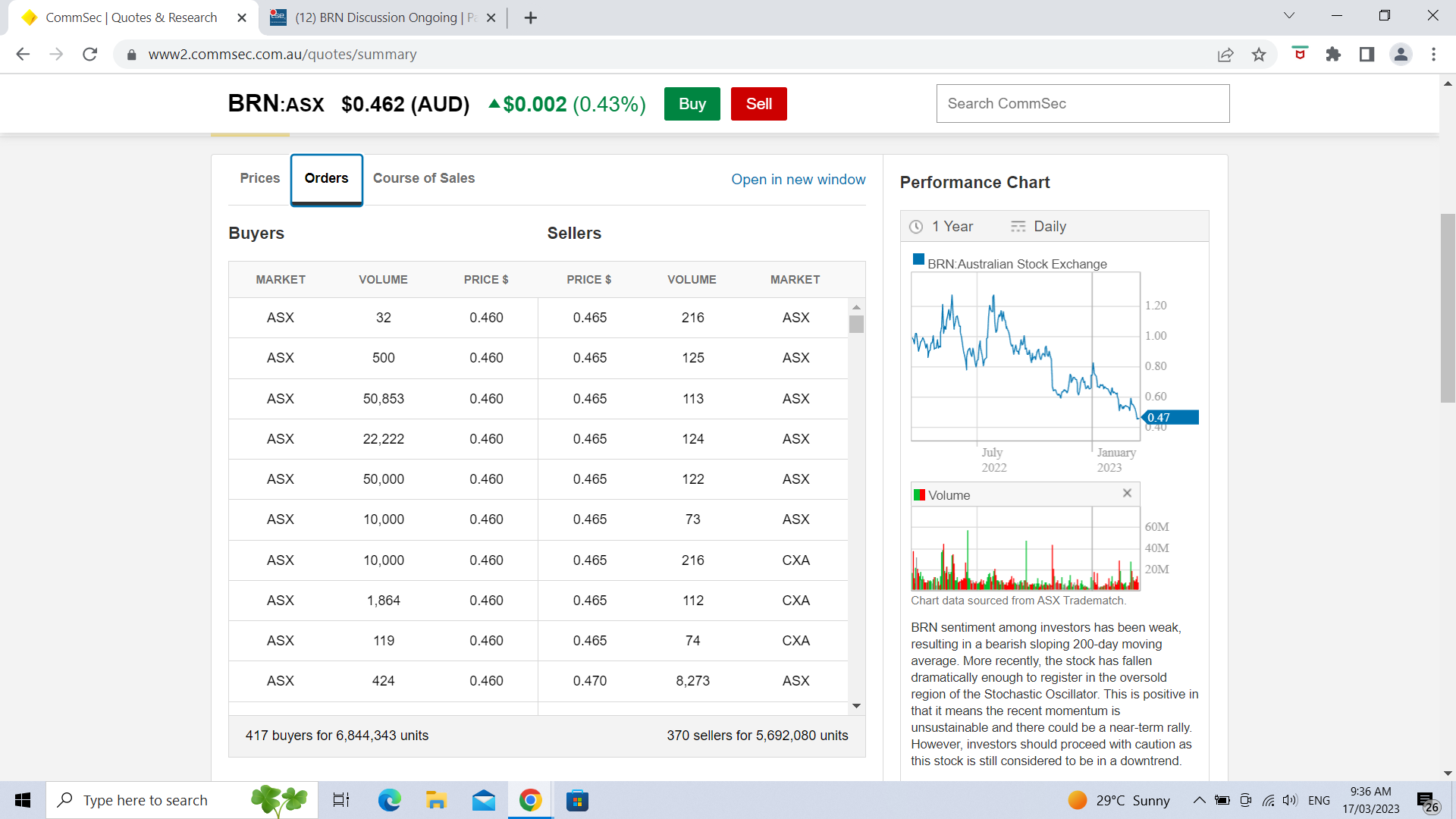Click the BRN:ASX ticker heading

tap(276, 104)
